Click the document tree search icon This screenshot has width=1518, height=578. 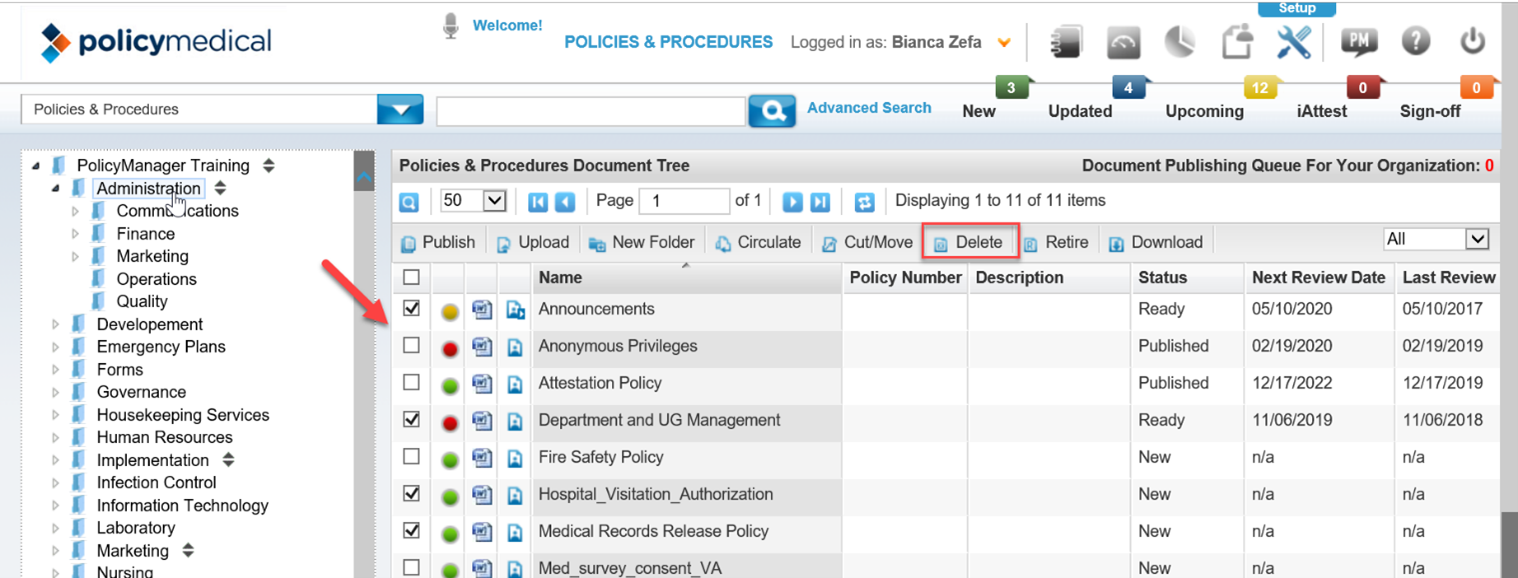[409, 201]
